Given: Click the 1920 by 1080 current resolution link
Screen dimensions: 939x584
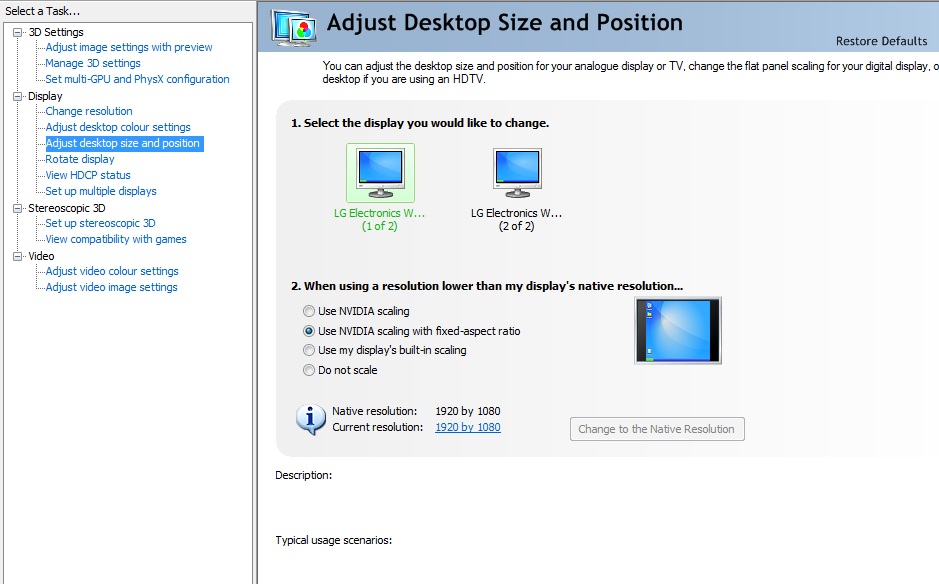Looking at the screenshot, I should (x=467, y=427).
